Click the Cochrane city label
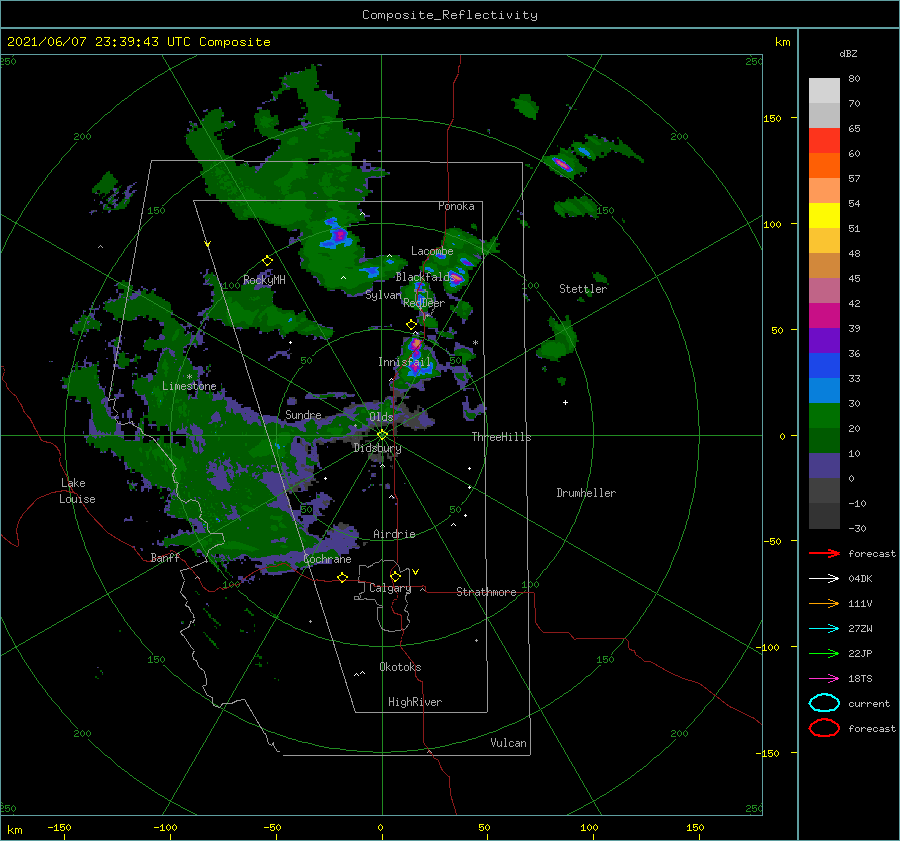 (327, 559)
